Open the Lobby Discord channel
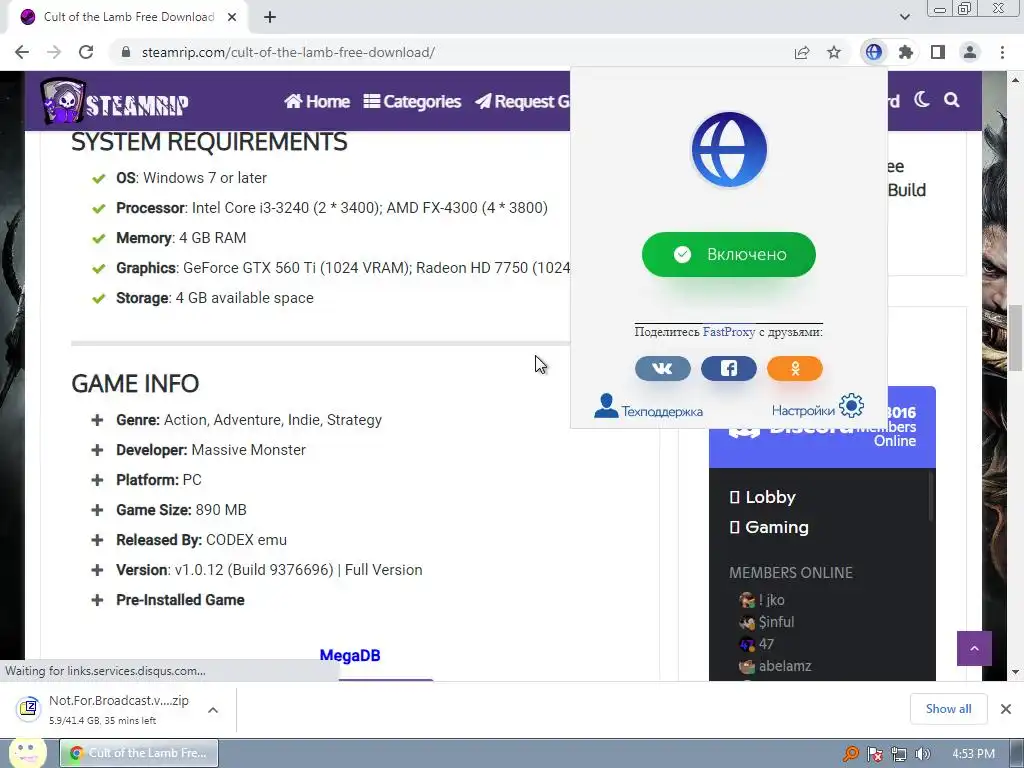Viewport: 1024px width, 768px height. (x=762, y=497)
